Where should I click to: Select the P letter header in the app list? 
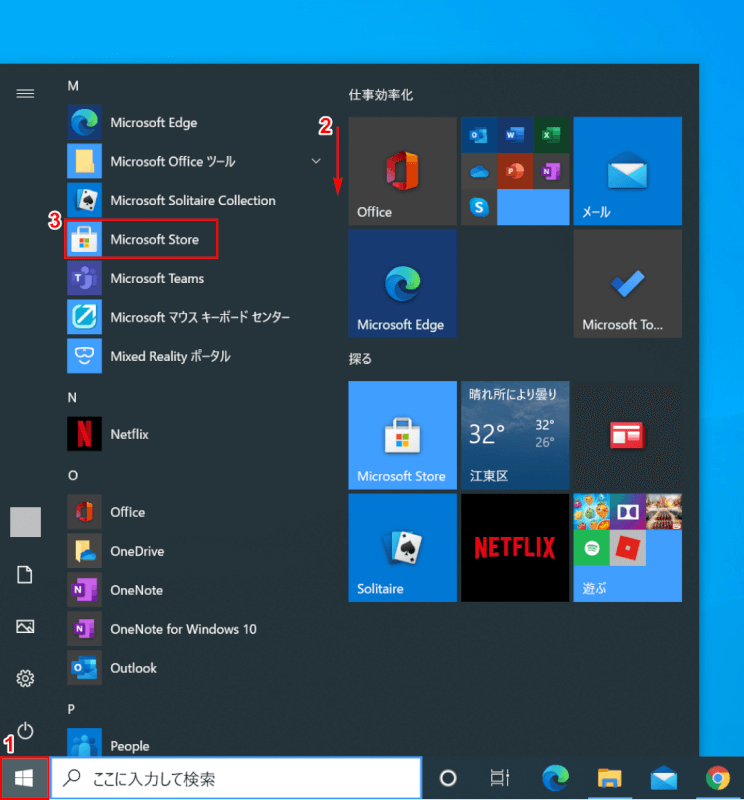coord(71,709)
